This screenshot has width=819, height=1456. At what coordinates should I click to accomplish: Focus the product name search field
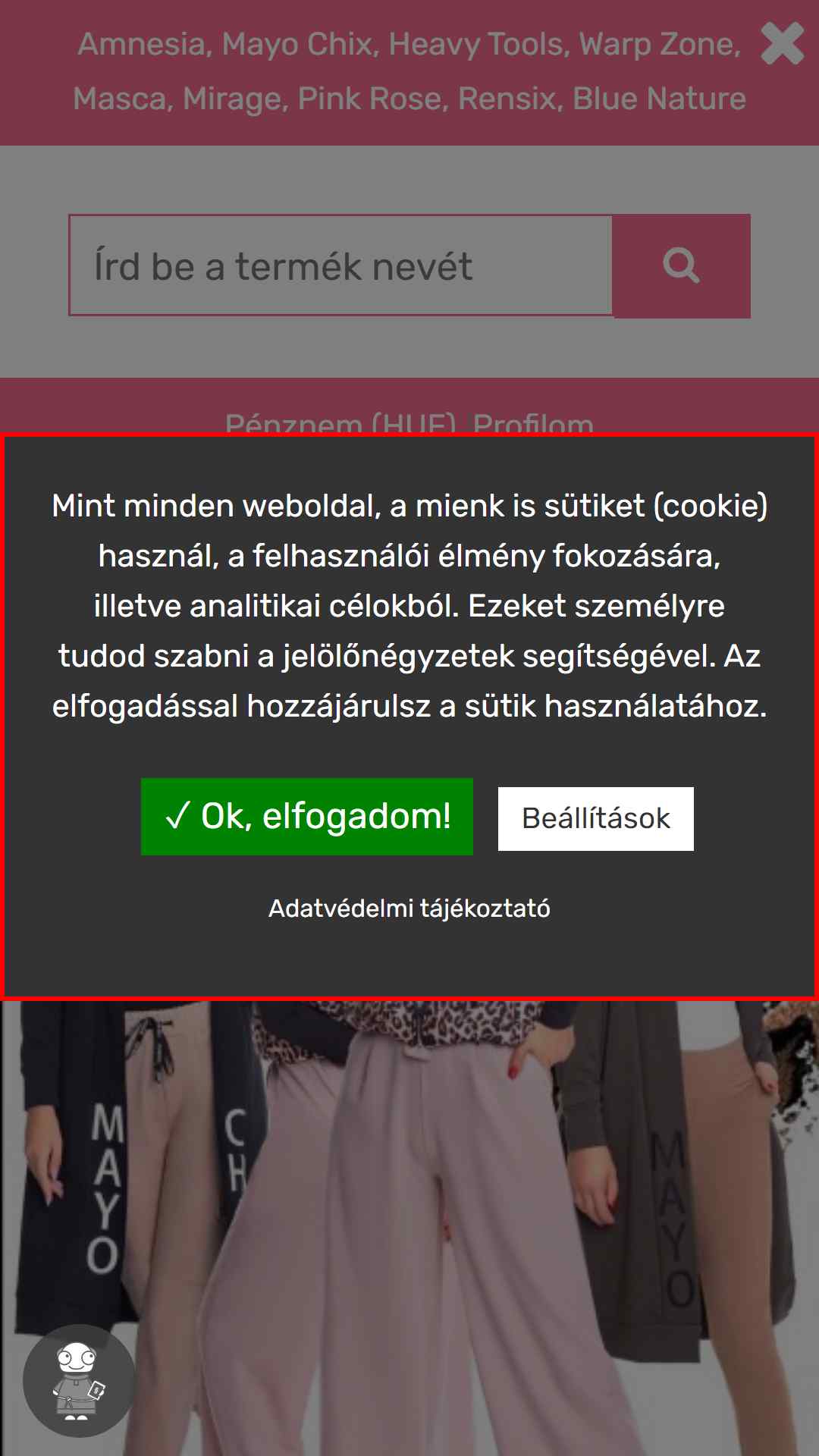coord(341,265)
